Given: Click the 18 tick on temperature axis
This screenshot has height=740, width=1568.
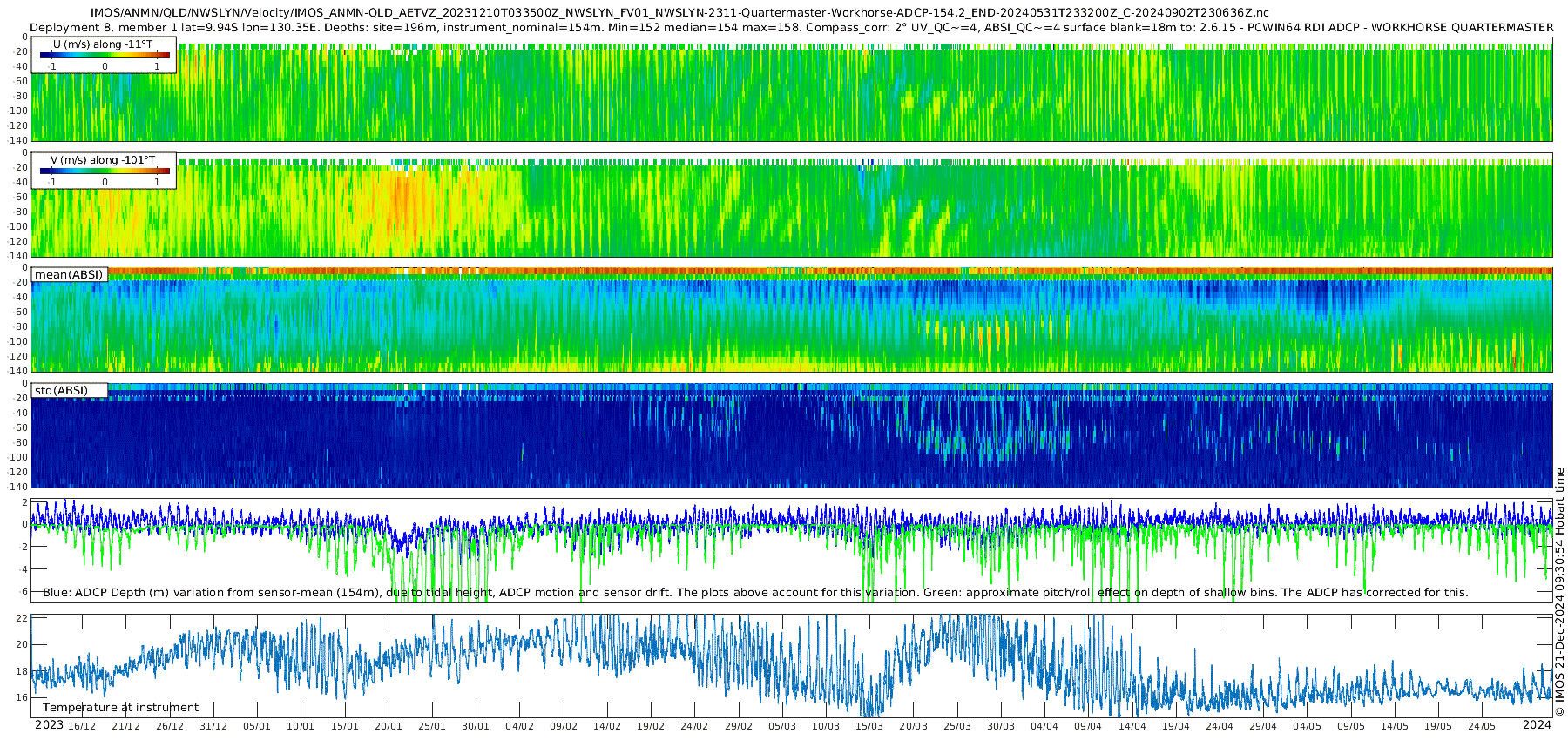Looking at the screenshot, I should point(23,671).
